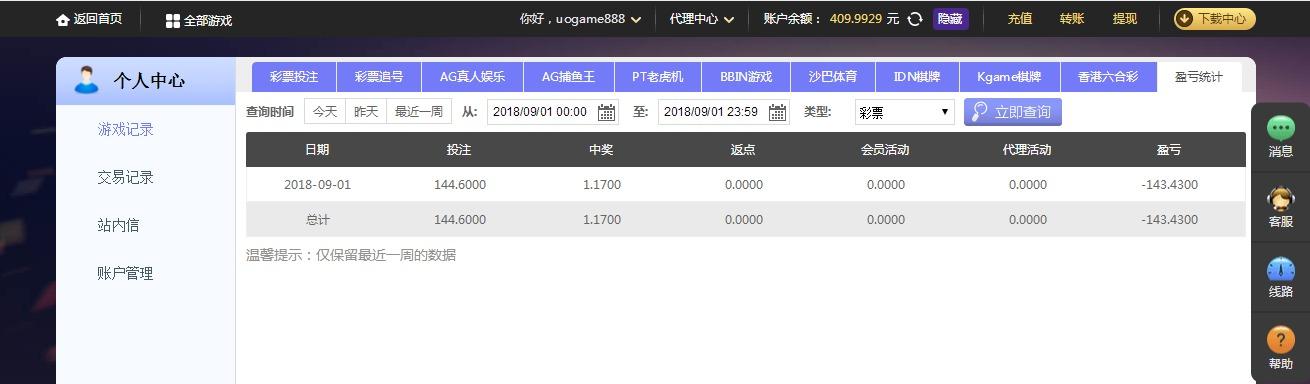1310x384 pixels.
Task: Click the 客服 customer service icon
Action: (1281, 198)
